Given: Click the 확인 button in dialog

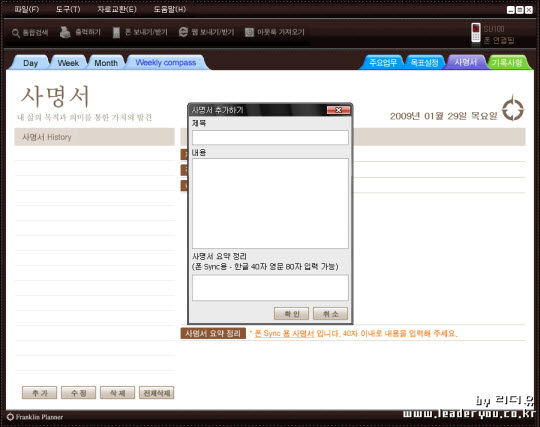Looking at the screenshot, I should coord(291,314).
